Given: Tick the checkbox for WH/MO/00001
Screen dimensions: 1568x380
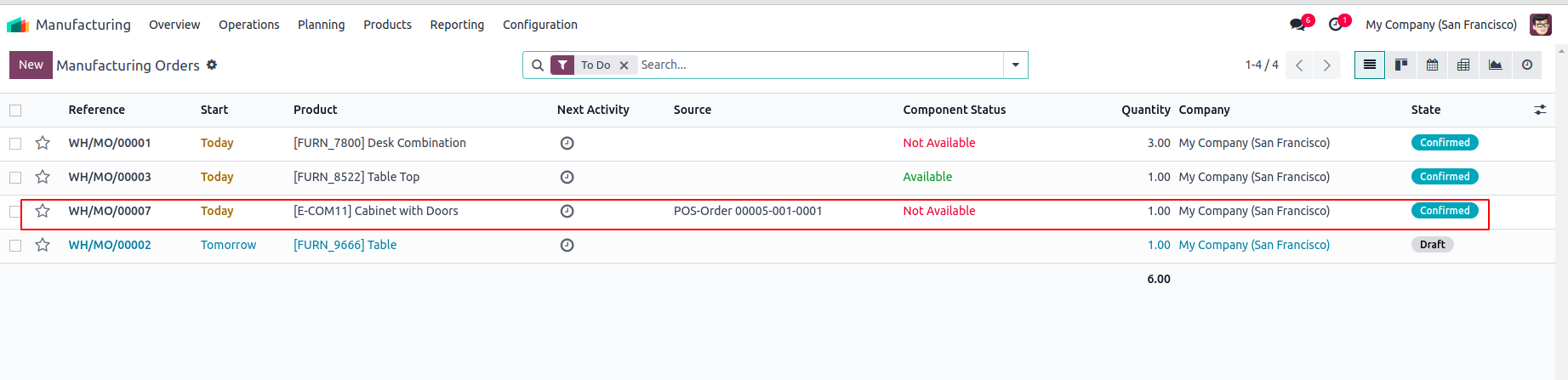Looking at the screenshot, I should [x=15, y=144].
